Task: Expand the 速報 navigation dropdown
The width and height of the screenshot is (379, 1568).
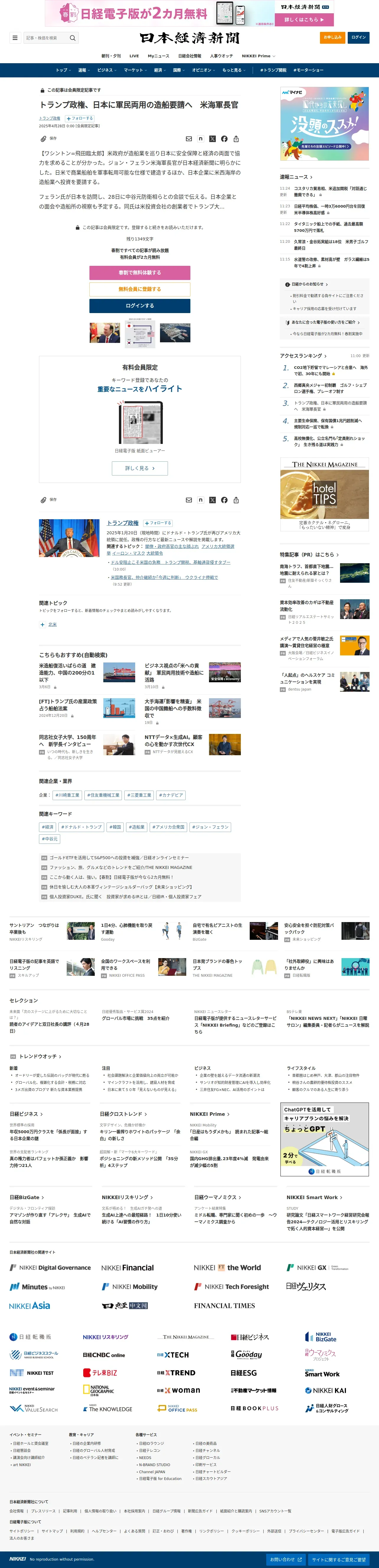Action: [x=84, y=70]
